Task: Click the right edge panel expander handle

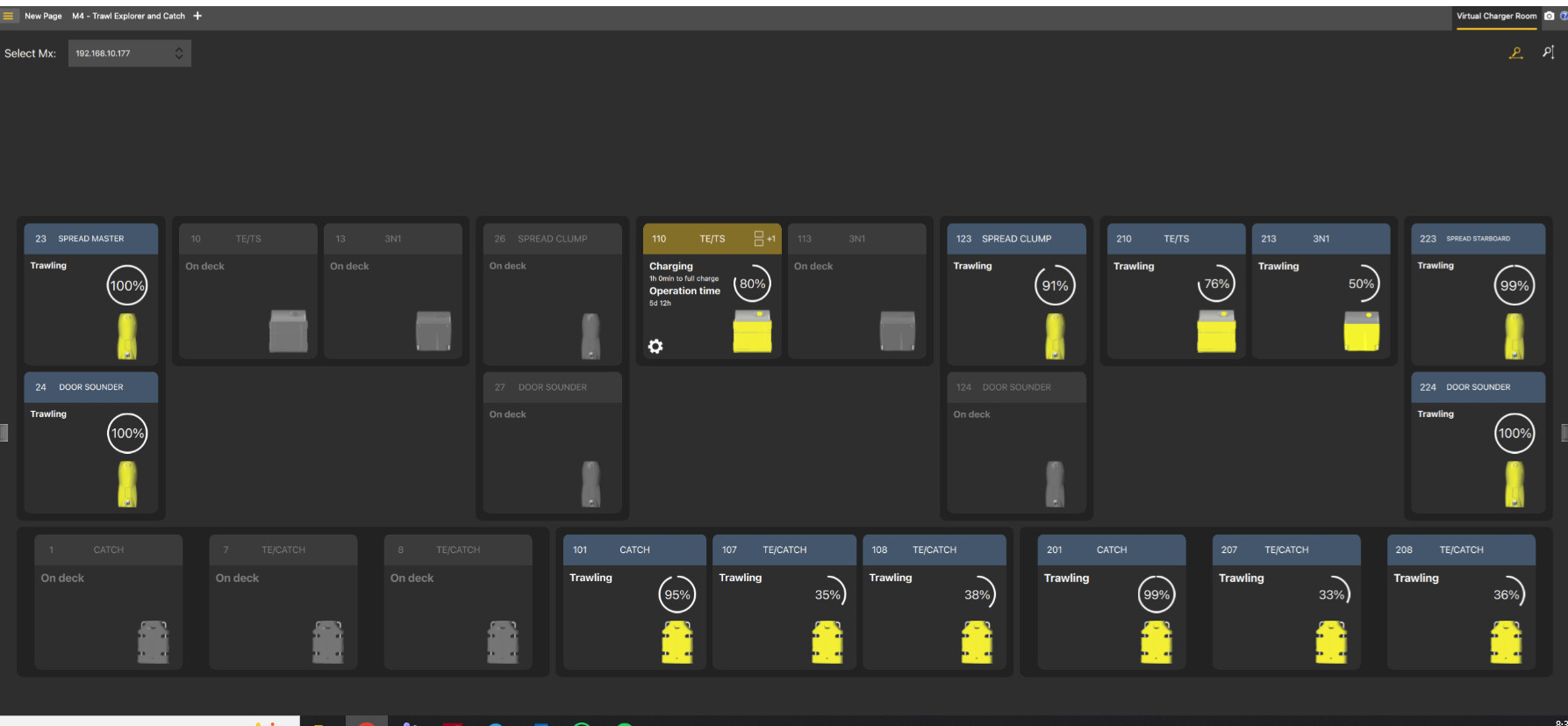Action: (x=1564, y=432)
